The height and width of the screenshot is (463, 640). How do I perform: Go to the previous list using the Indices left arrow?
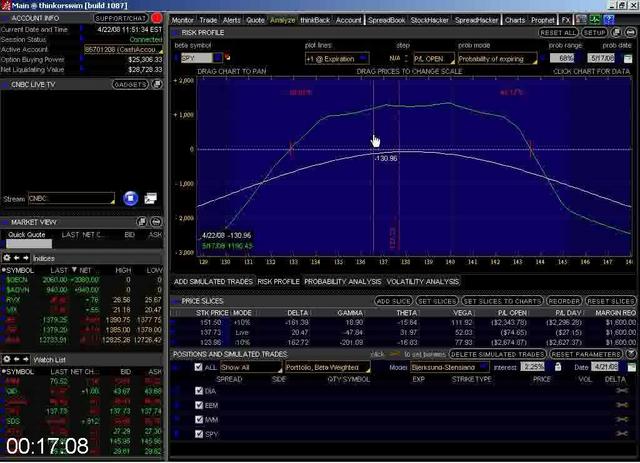tap(16, 258)
